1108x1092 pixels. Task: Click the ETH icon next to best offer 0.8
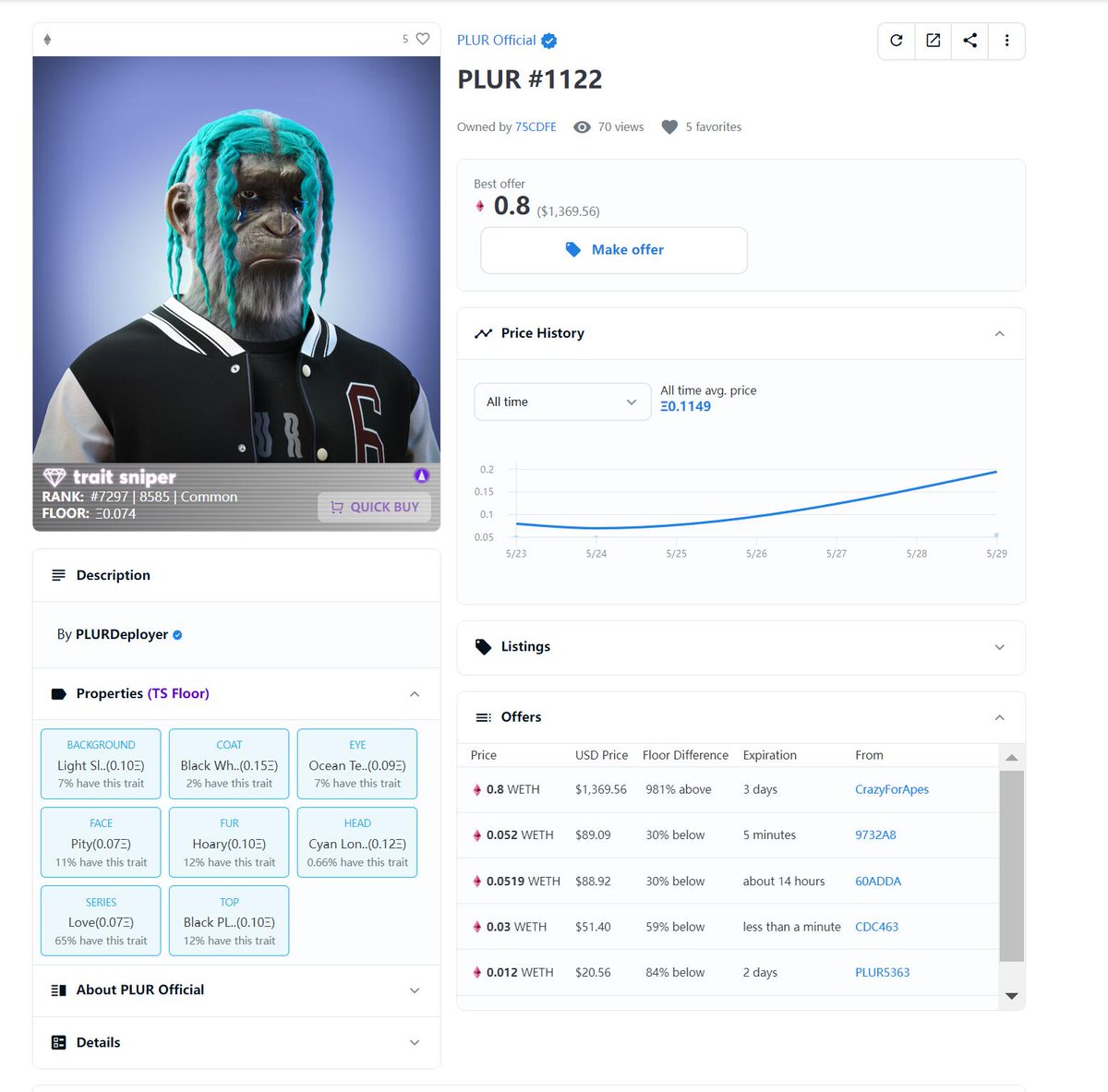[480, 206]
